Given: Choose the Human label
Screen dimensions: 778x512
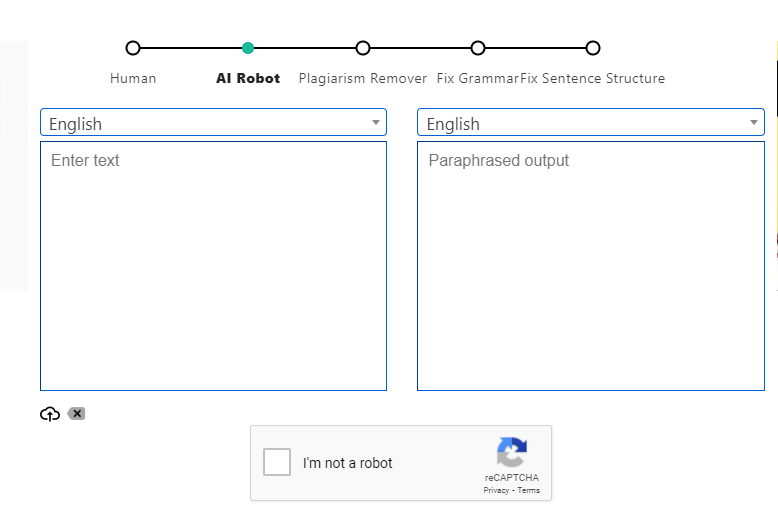Looking at the screenshot, I should tap(133, 78).
